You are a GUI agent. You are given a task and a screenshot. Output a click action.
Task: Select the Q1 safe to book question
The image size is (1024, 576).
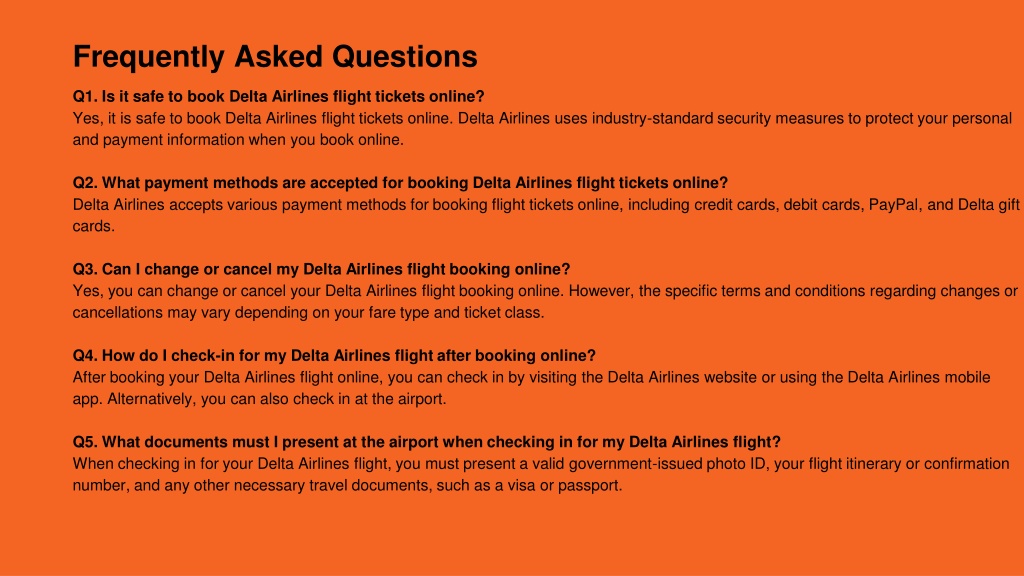[x=278, y=97]
